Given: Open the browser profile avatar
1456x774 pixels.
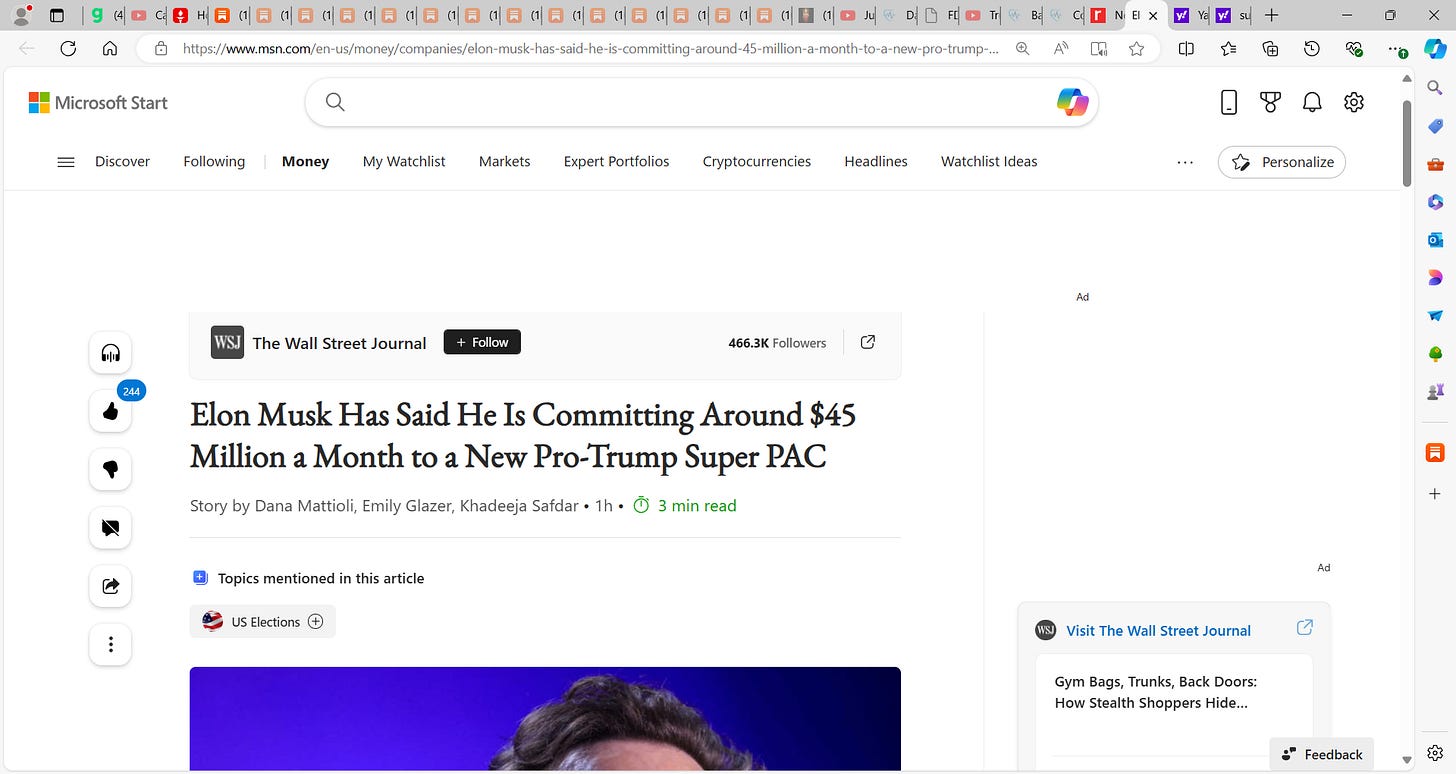Looking at the screenshot, I should (x=21, y=15).
